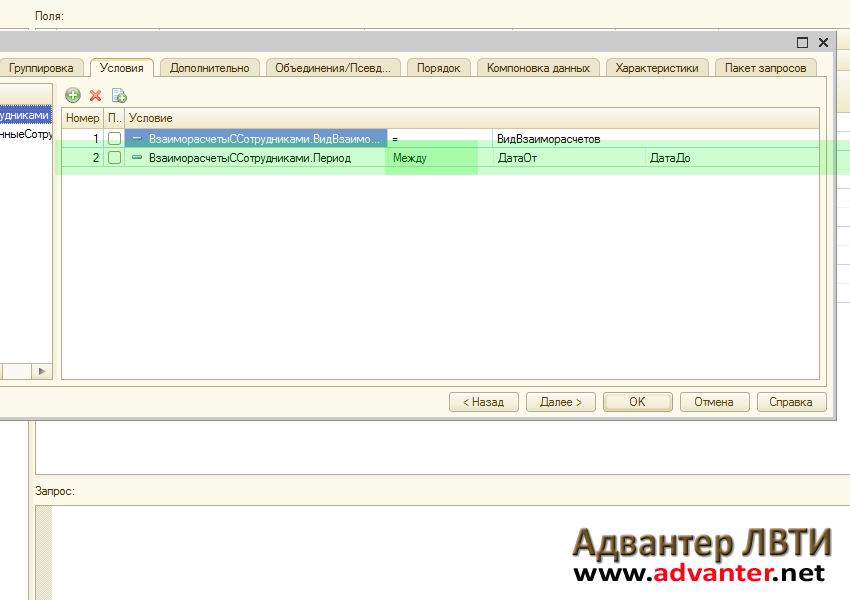Close the query builder dialog
This screenshot has width=850, height=600.
pyautogui.click(x=823, y=43)
